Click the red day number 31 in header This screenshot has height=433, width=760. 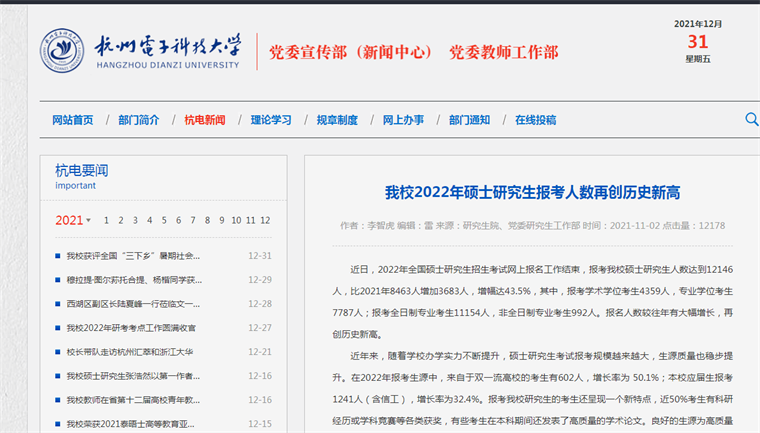point(698,42)
